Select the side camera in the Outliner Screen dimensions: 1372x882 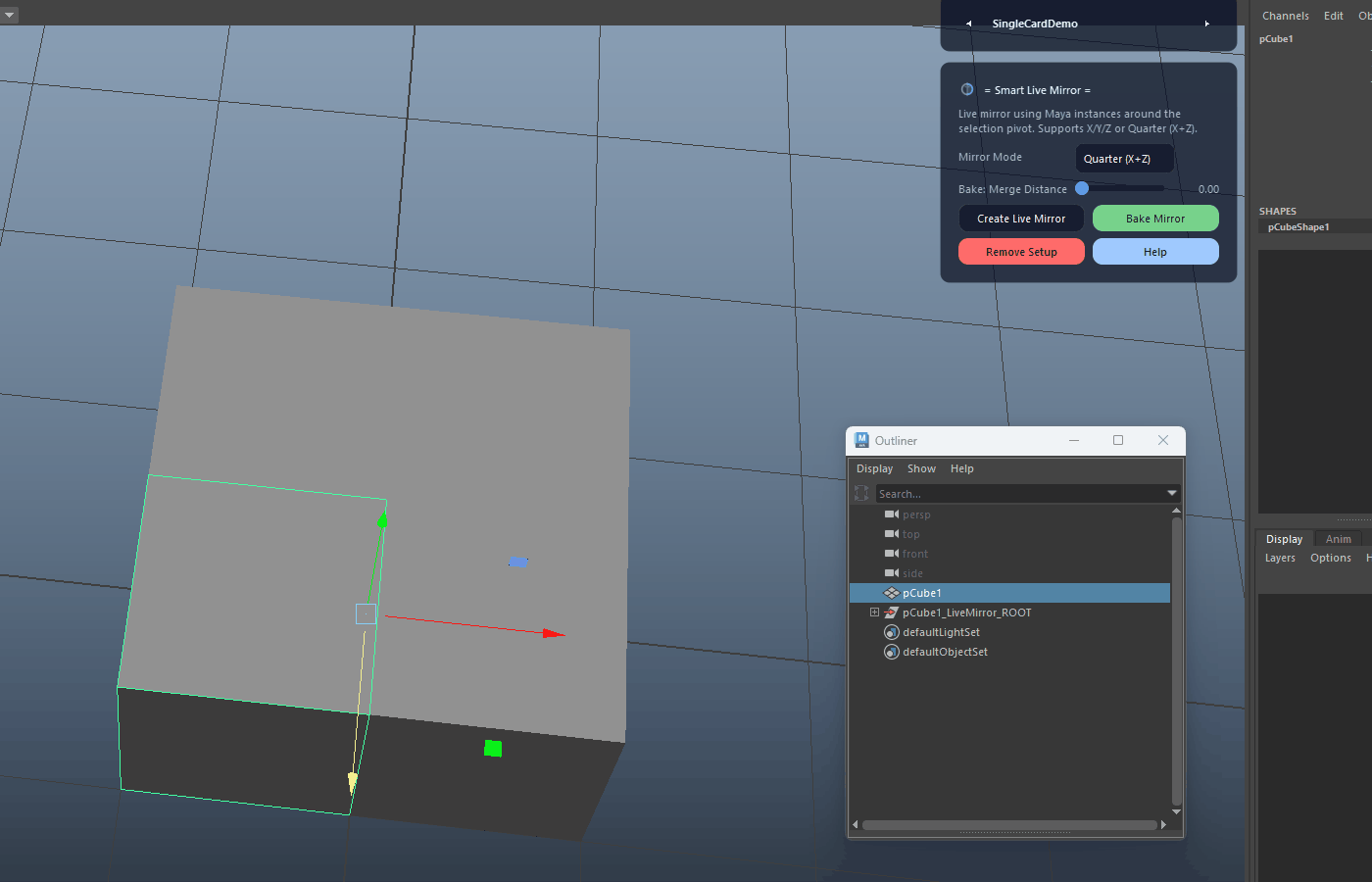pyautogui.click(x=912, y=573)
